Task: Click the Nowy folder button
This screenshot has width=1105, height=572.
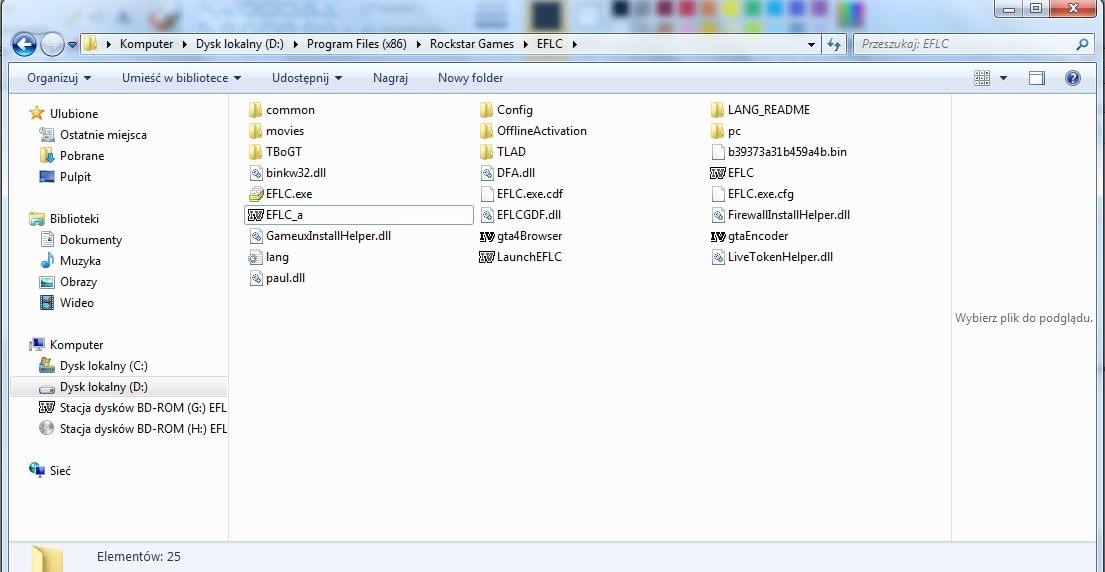Action: (470, 78)
